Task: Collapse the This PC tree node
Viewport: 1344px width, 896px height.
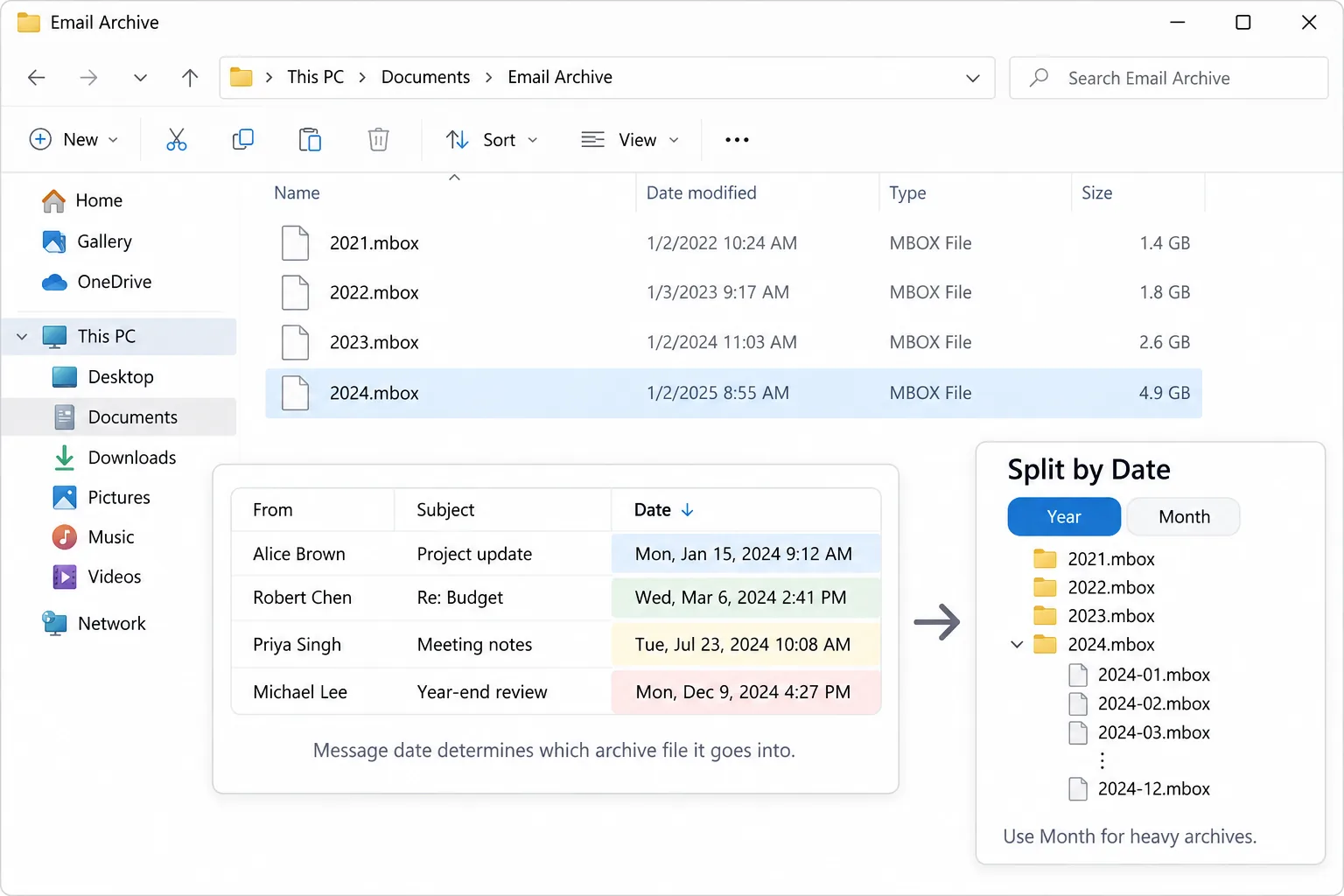Action: [x=22, y=337]
